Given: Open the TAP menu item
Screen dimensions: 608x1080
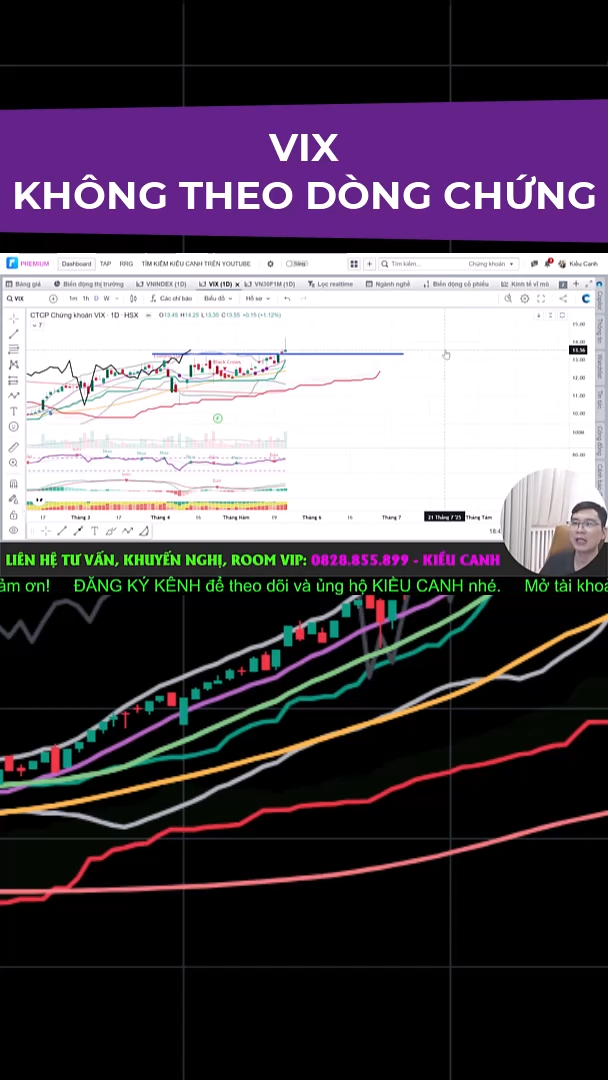Looking at the screenshot, I should tap(105, 264).
